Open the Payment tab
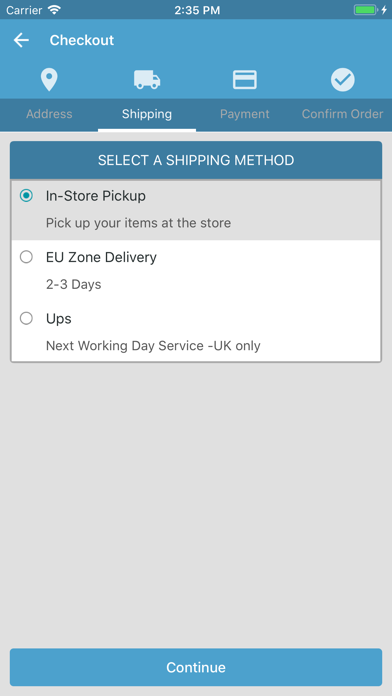This screenshot has height=696, width=392. click(245, 114)
